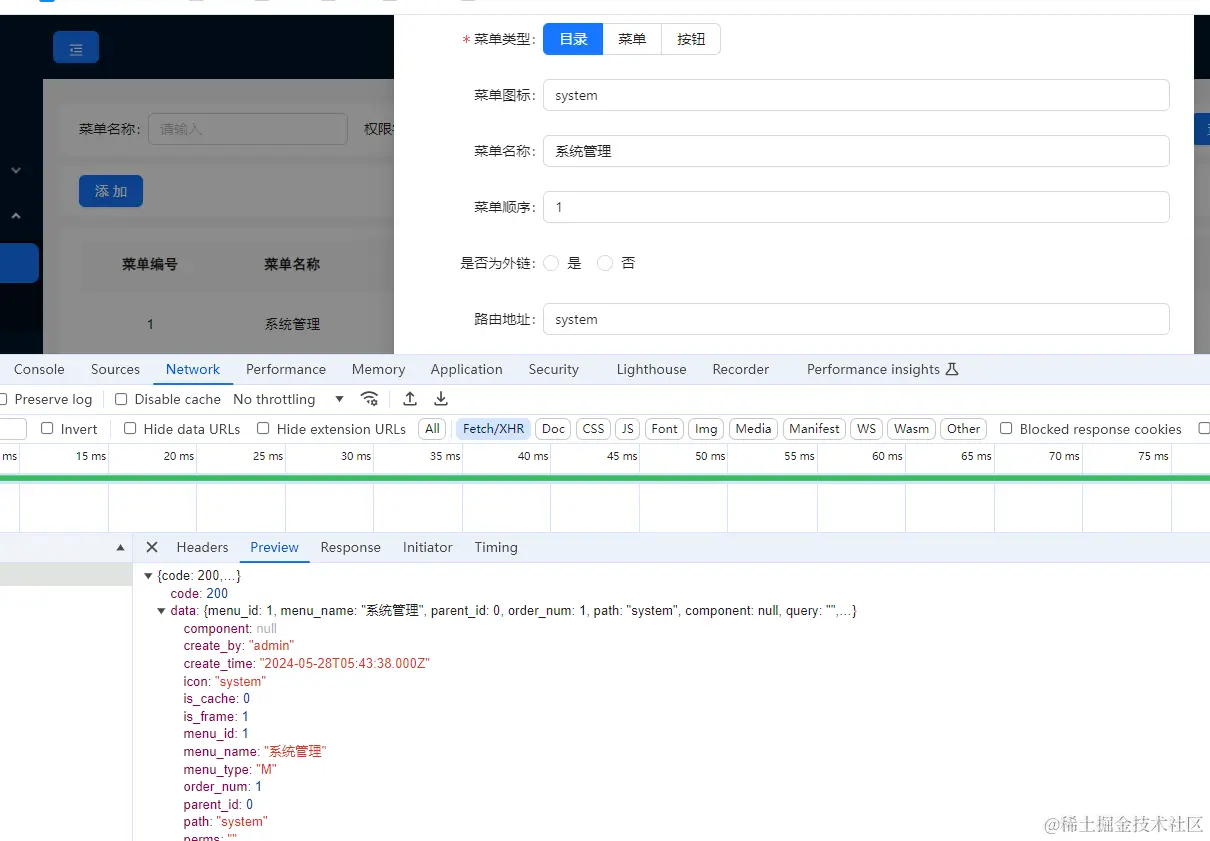The height and width of the screenshot is (841, 1210).
Task: Toggle Preserve log checkbox
Action: tap(3, 399)
